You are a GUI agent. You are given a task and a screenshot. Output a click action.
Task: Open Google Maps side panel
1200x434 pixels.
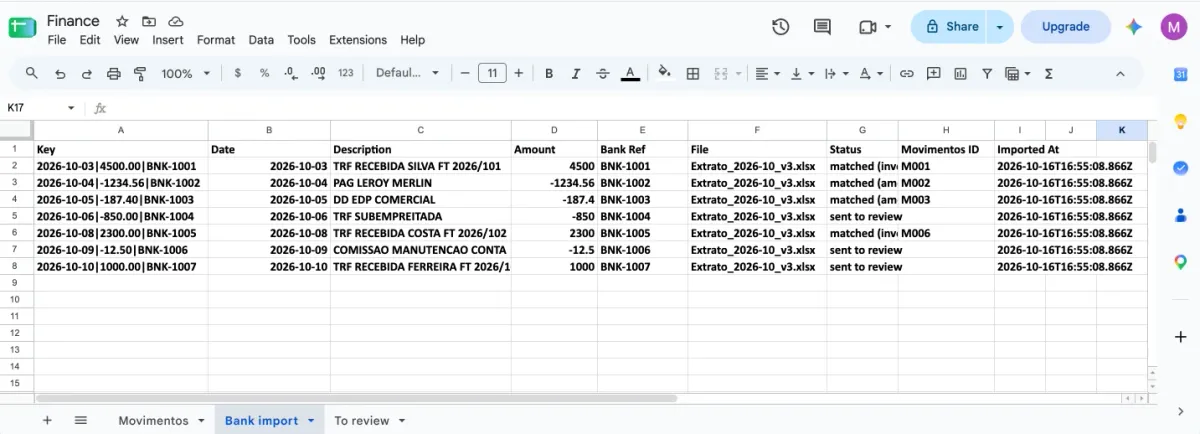(x=1180, y=262)
